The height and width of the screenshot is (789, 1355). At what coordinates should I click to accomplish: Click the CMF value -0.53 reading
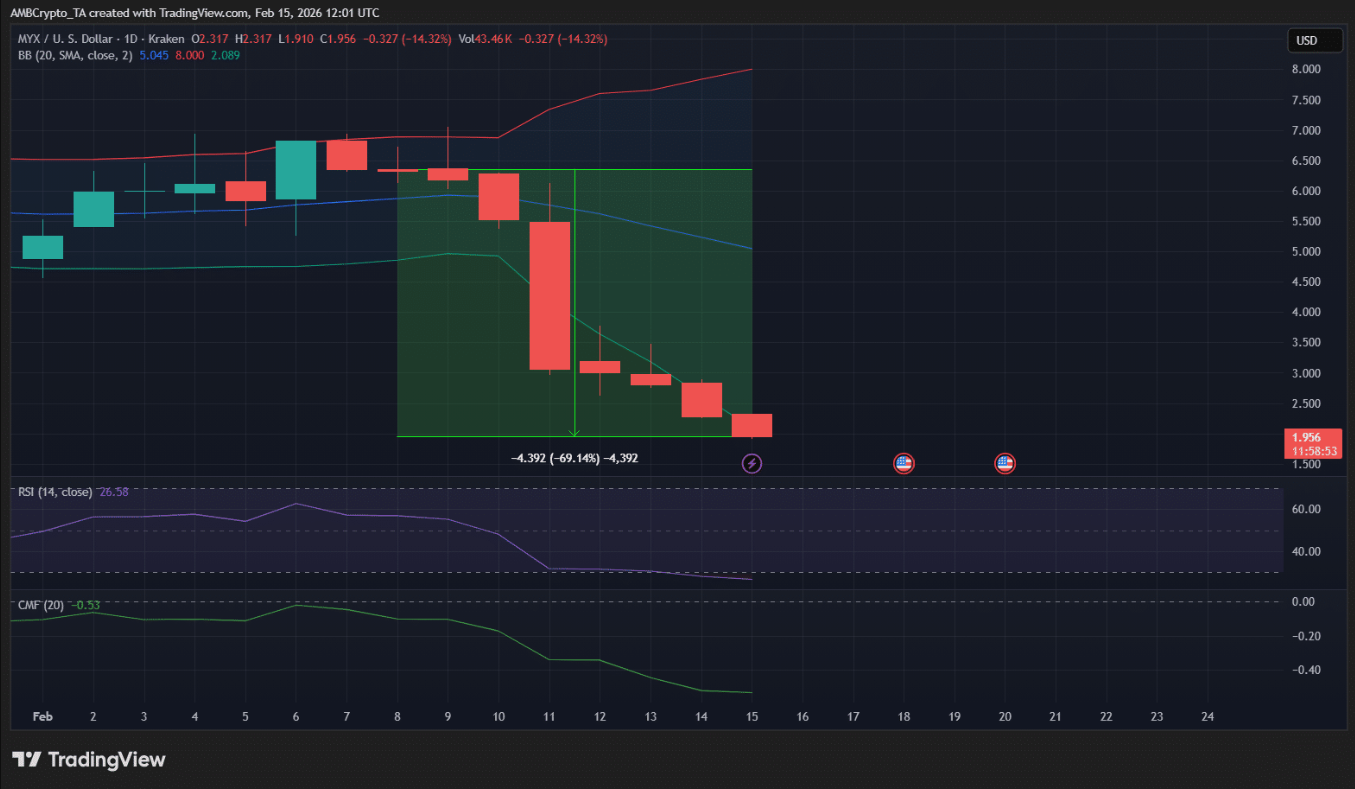coord(86,605)
